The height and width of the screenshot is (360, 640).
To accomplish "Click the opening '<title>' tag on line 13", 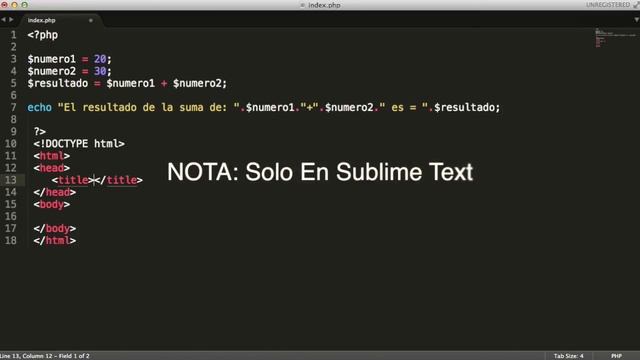I will (x=73, y=180).
